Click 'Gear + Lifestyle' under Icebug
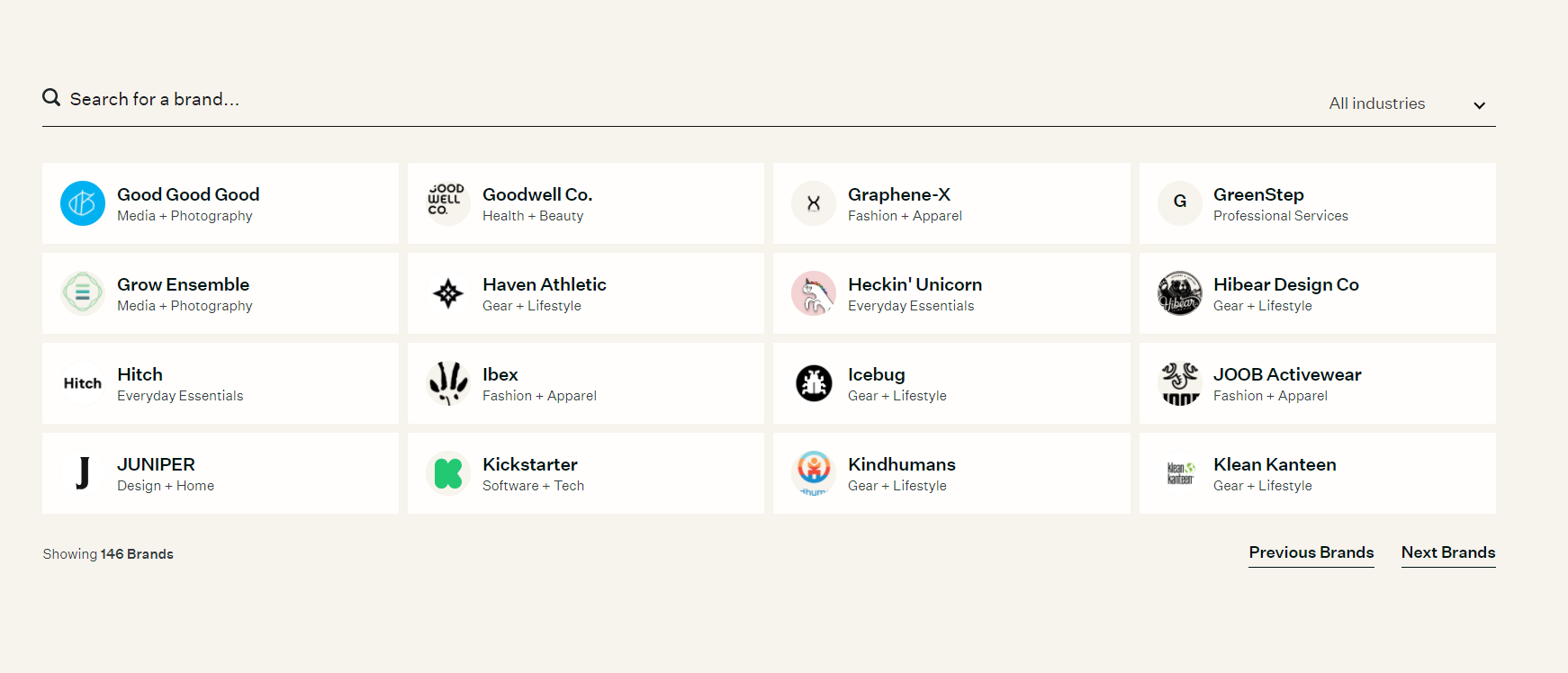Screen dimensions: 1568x673 point(897,396)
